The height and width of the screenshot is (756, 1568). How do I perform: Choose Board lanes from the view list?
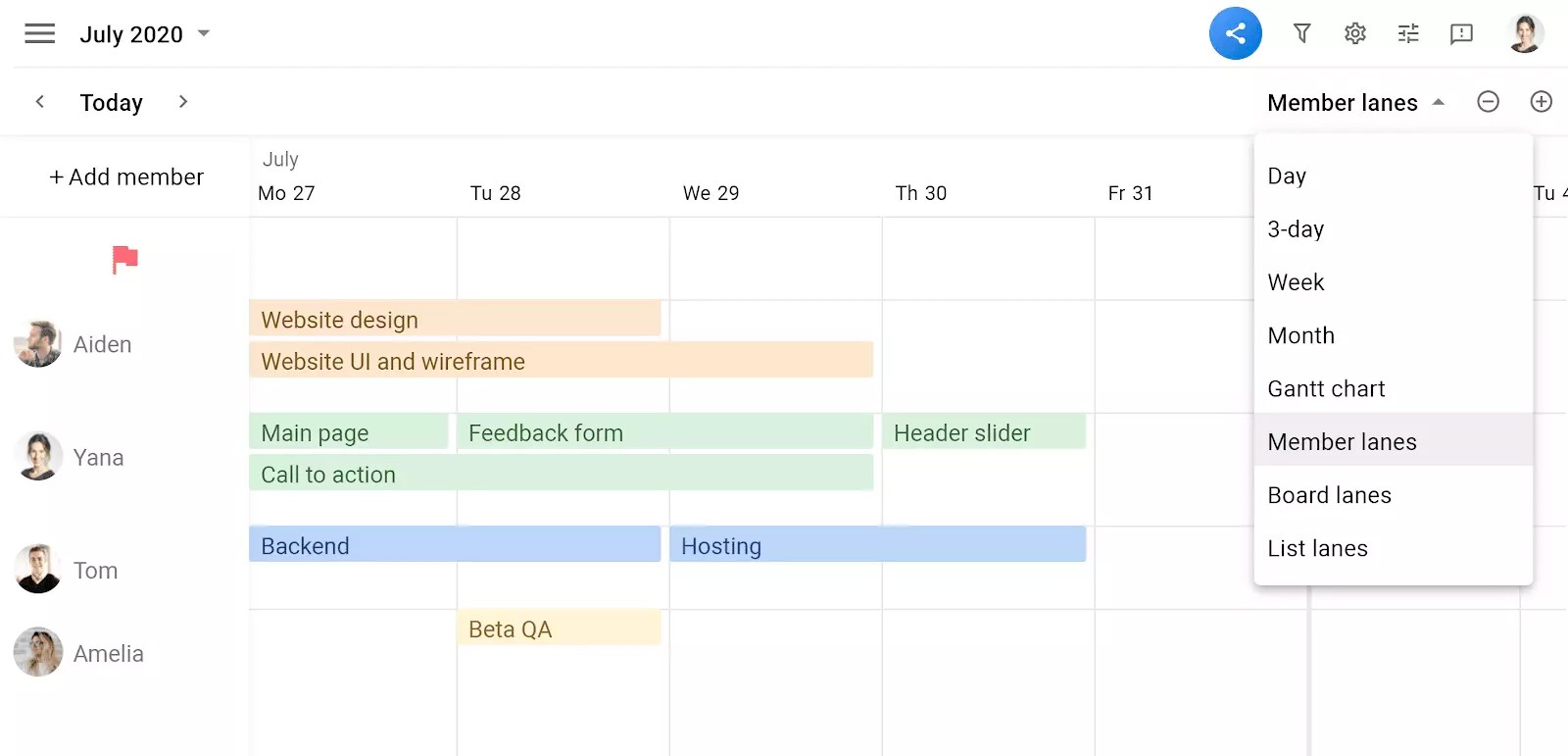click(1329, 494)
